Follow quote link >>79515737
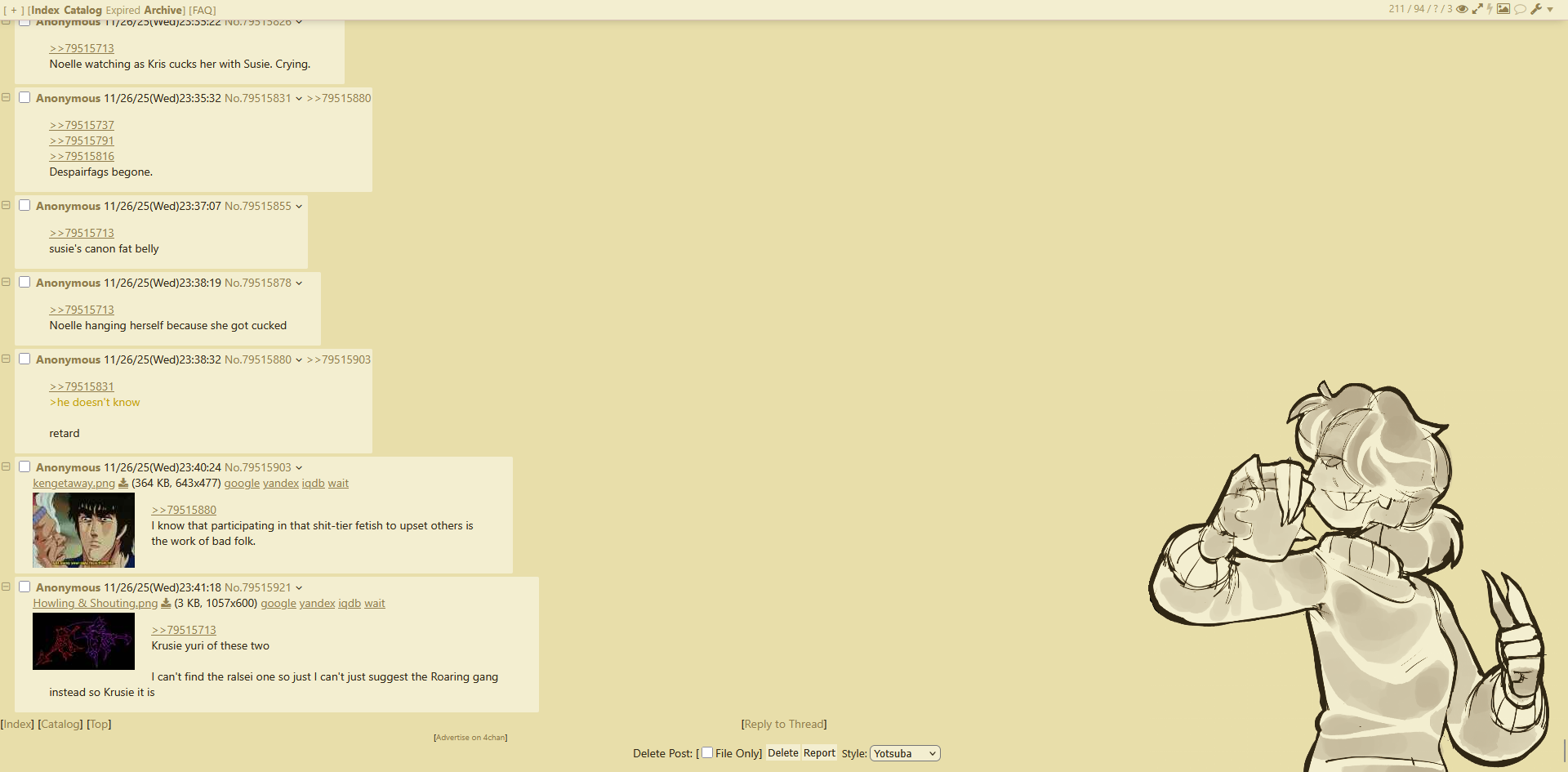The width and height of the screenshot is (1568, 772). pyautogui.click(x=82, y=126)
